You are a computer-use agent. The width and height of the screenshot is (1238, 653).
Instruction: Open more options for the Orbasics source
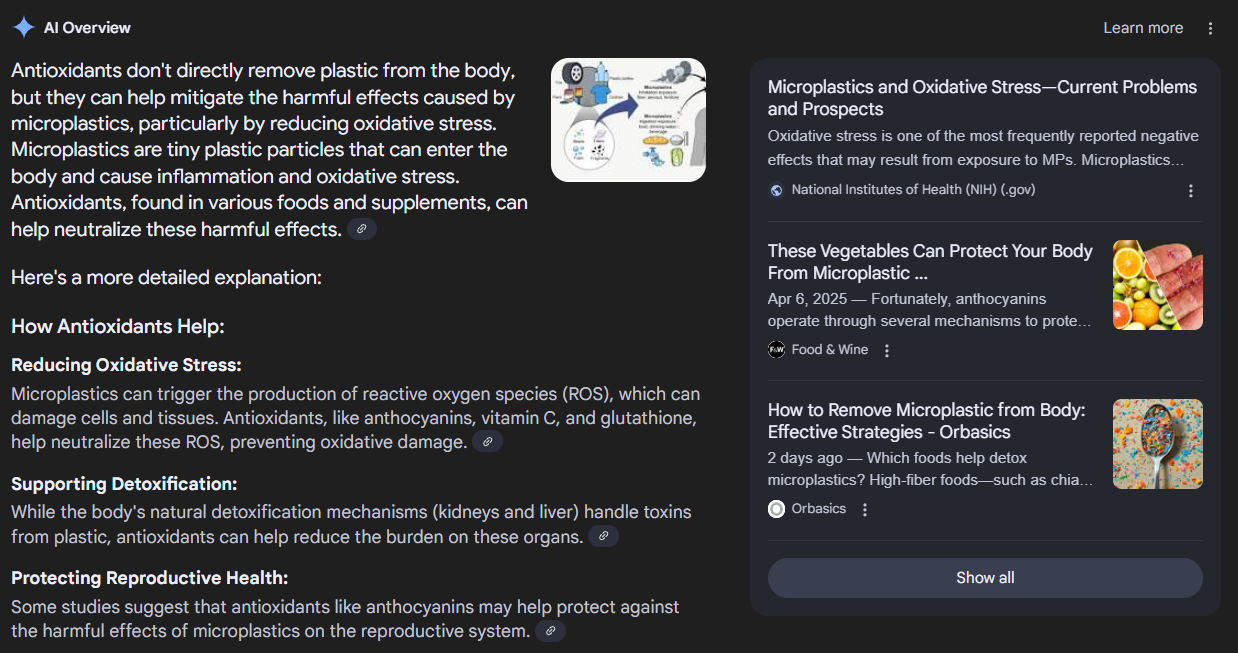(x=865, y=509)
